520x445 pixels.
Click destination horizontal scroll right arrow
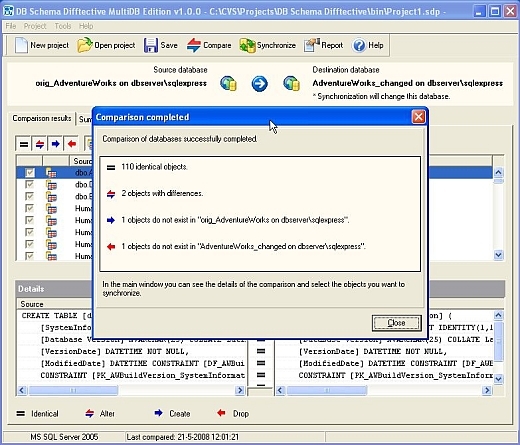[x=487, y=390]
